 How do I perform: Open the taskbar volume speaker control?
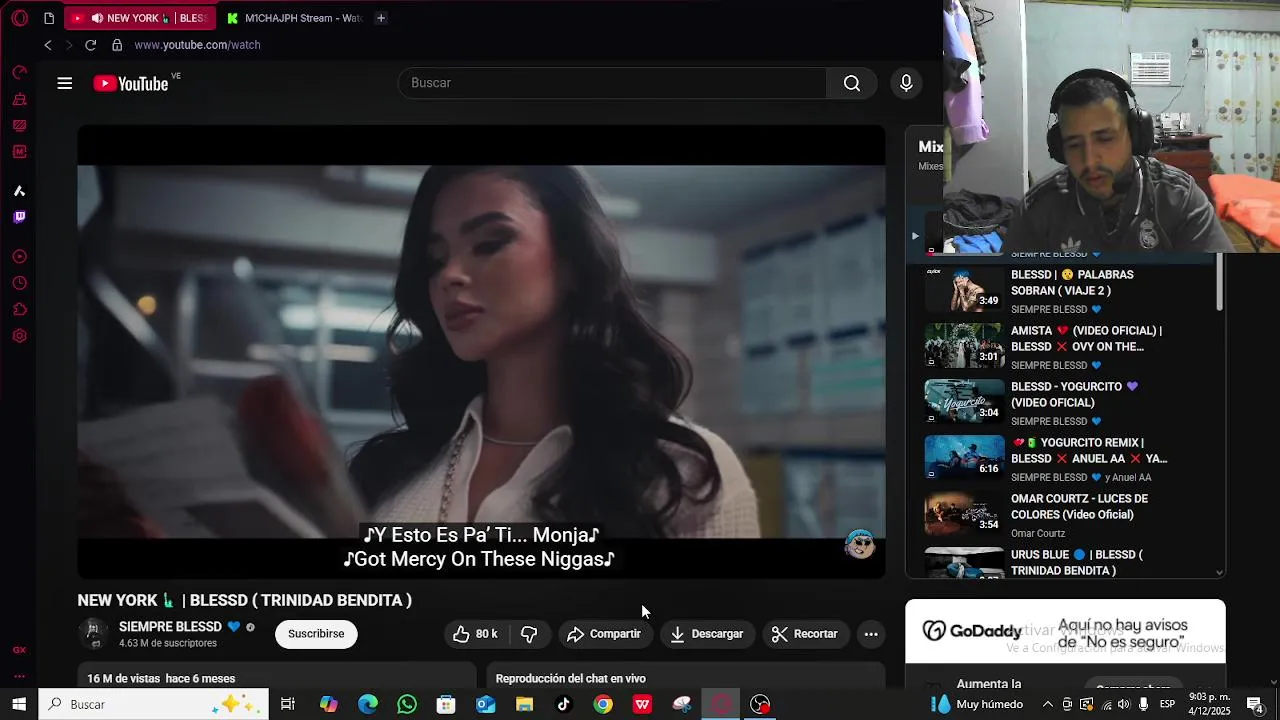tap(1124, 704)
